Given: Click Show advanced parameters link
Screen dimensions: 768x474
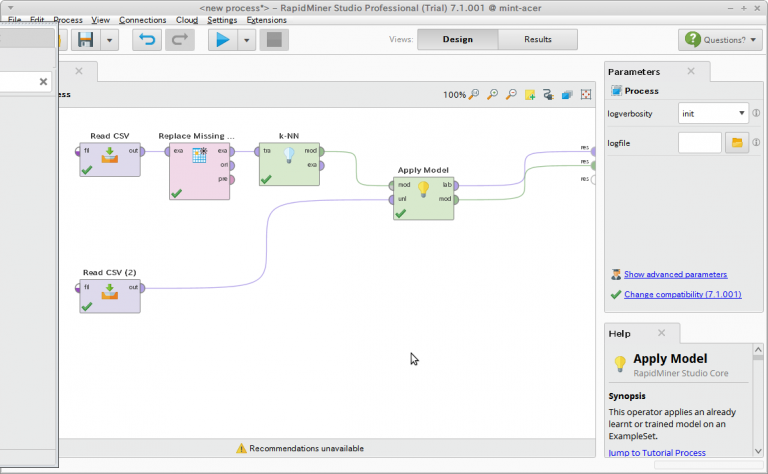Looking at the screenshot, I should [675, 275].
